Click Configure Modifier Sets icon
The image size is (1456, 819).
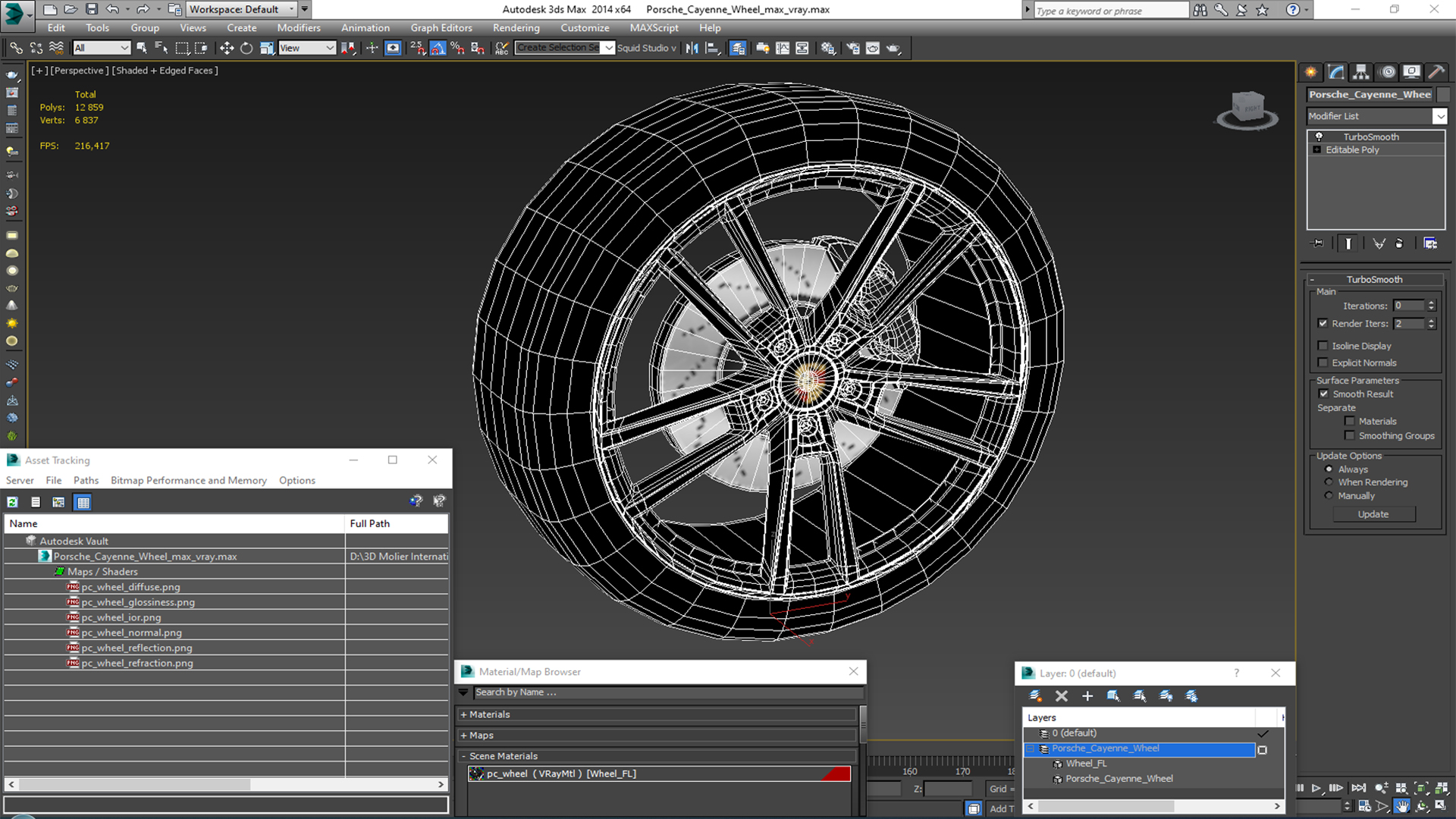(1430, 243)
